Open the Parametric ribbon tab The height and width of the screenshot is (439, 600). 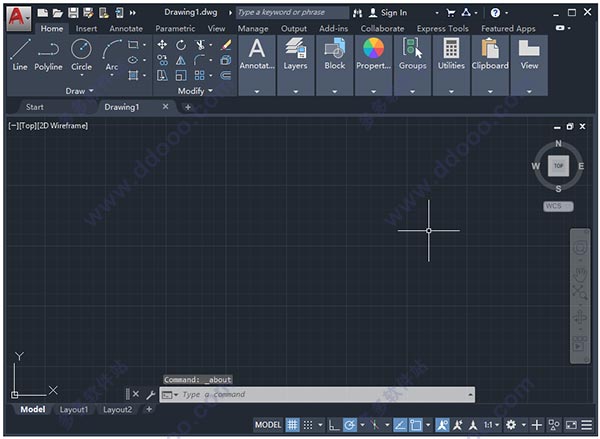pyautogui.click(x=175, y=29)
